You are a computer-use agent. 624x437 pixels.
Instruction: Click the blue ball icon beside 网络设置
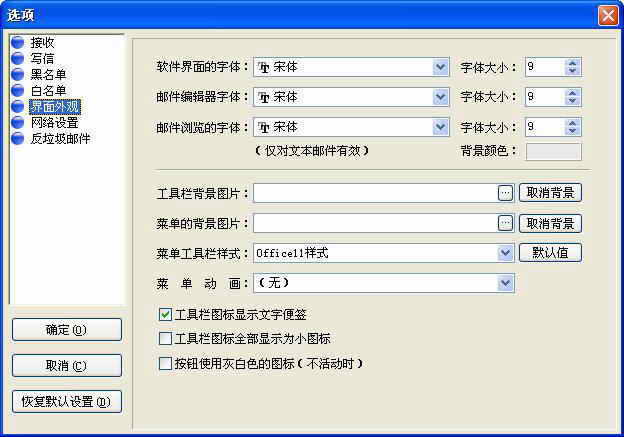pyautogui.click(x=17, y=123)
